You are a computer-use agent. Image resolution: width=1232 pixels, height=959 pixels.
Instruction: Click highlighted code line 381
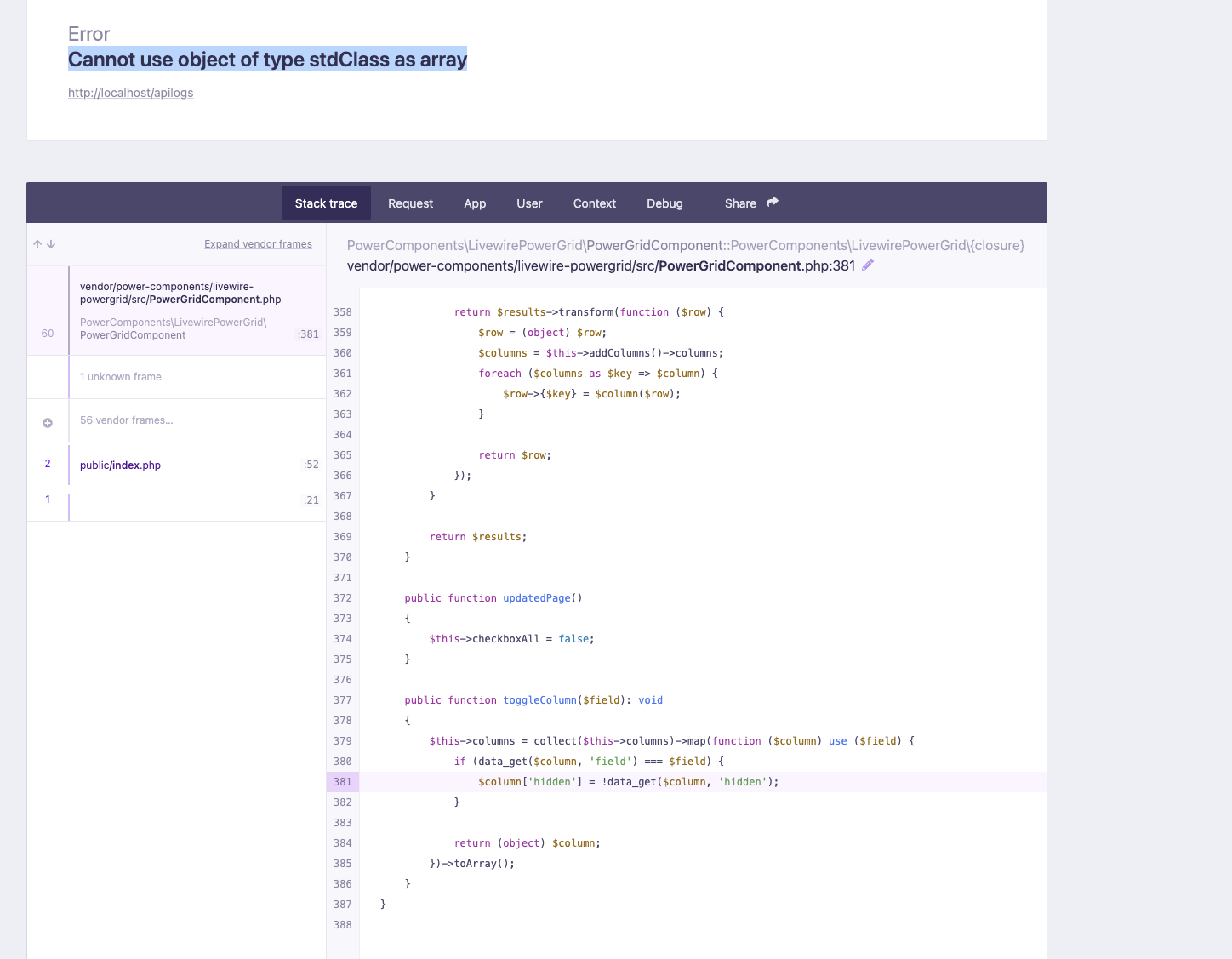point(627,781)
